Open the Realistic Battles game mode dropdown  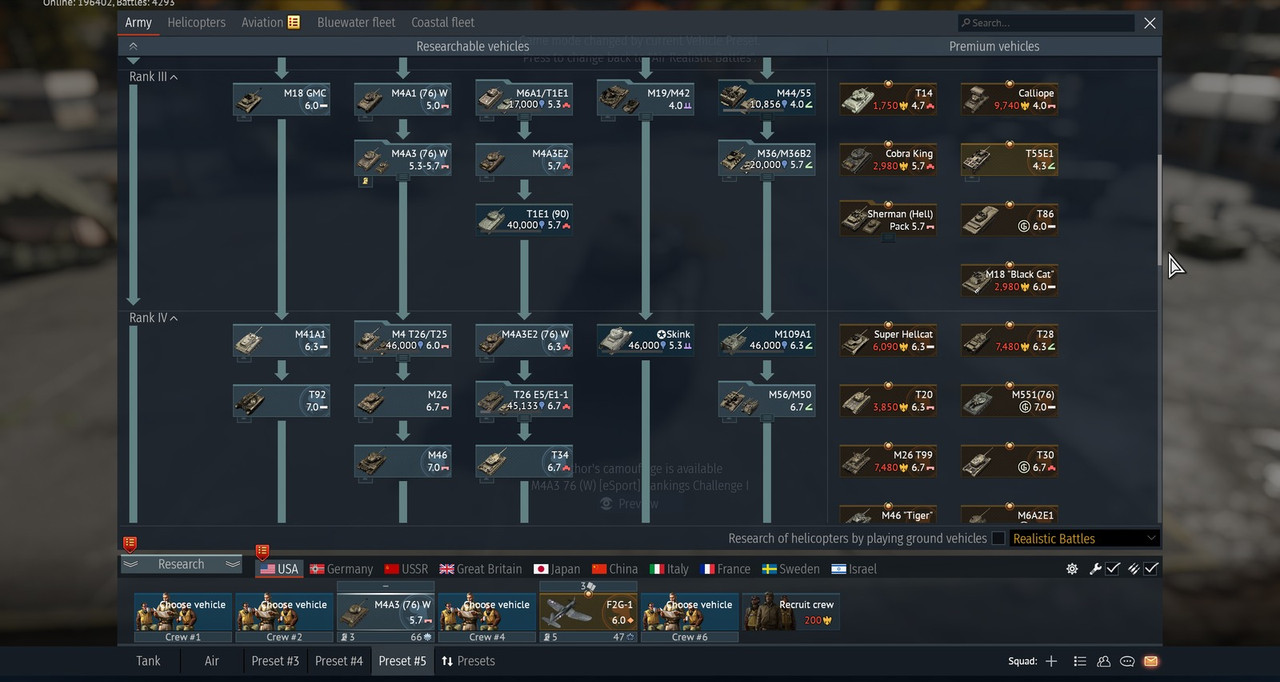(x=1085, y=538)
